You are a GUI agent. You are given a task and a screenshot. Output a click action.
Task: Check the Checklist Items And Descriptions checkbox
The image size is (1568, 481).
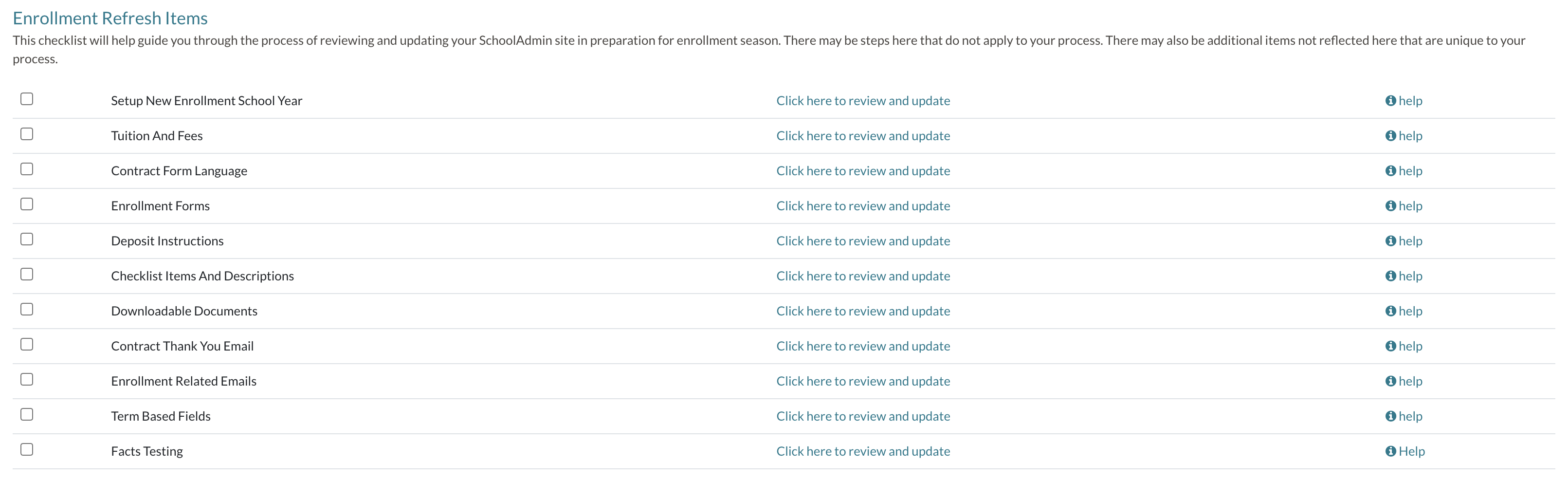26,274
